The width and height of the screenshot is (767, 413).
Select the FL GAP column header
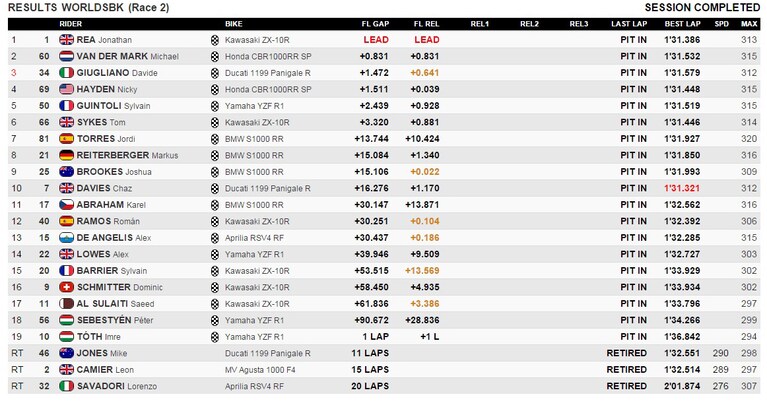pos(375,24)
